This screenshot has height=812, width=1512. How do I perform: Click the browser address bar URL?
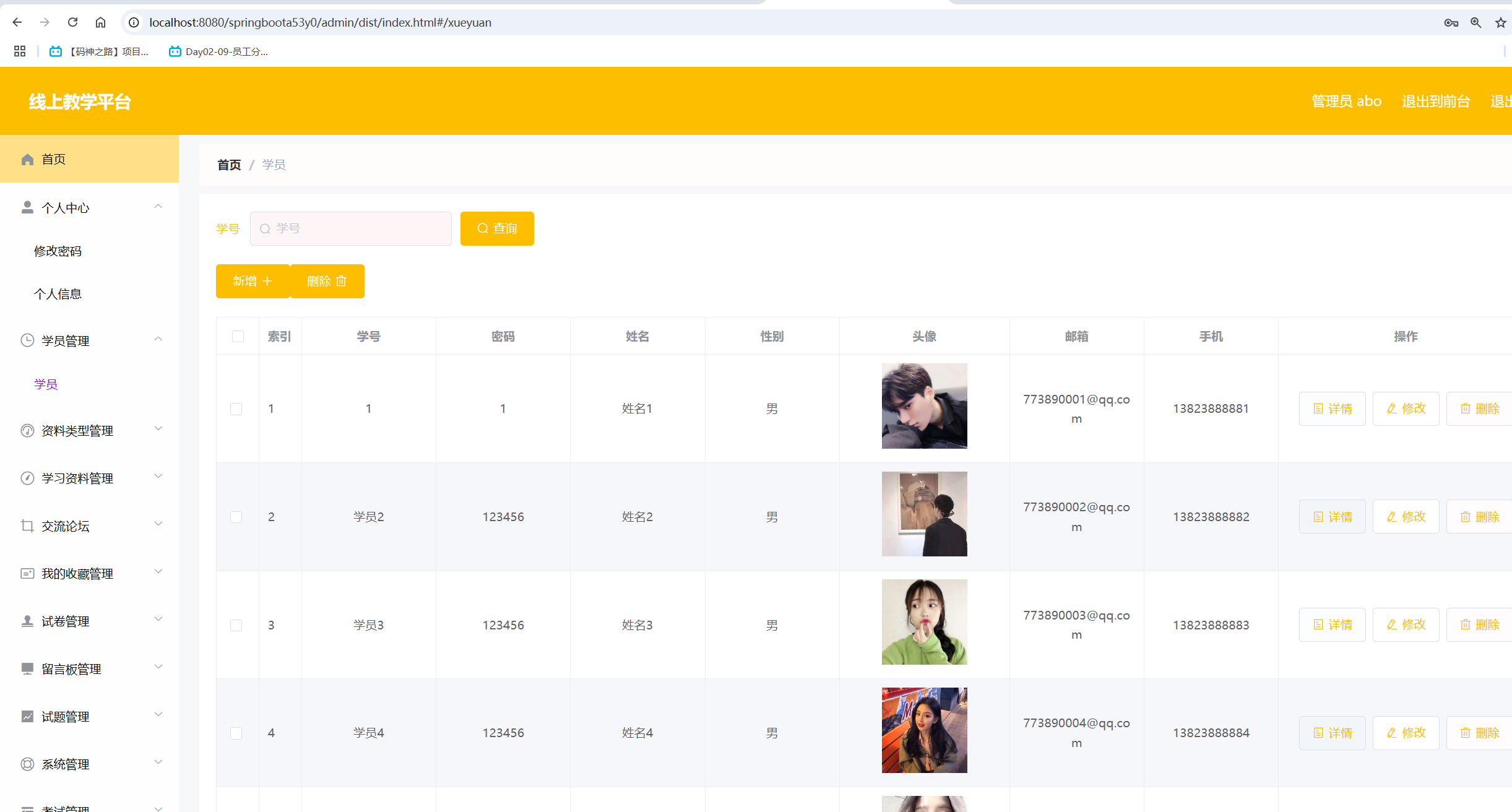click(x=321, y=22)
